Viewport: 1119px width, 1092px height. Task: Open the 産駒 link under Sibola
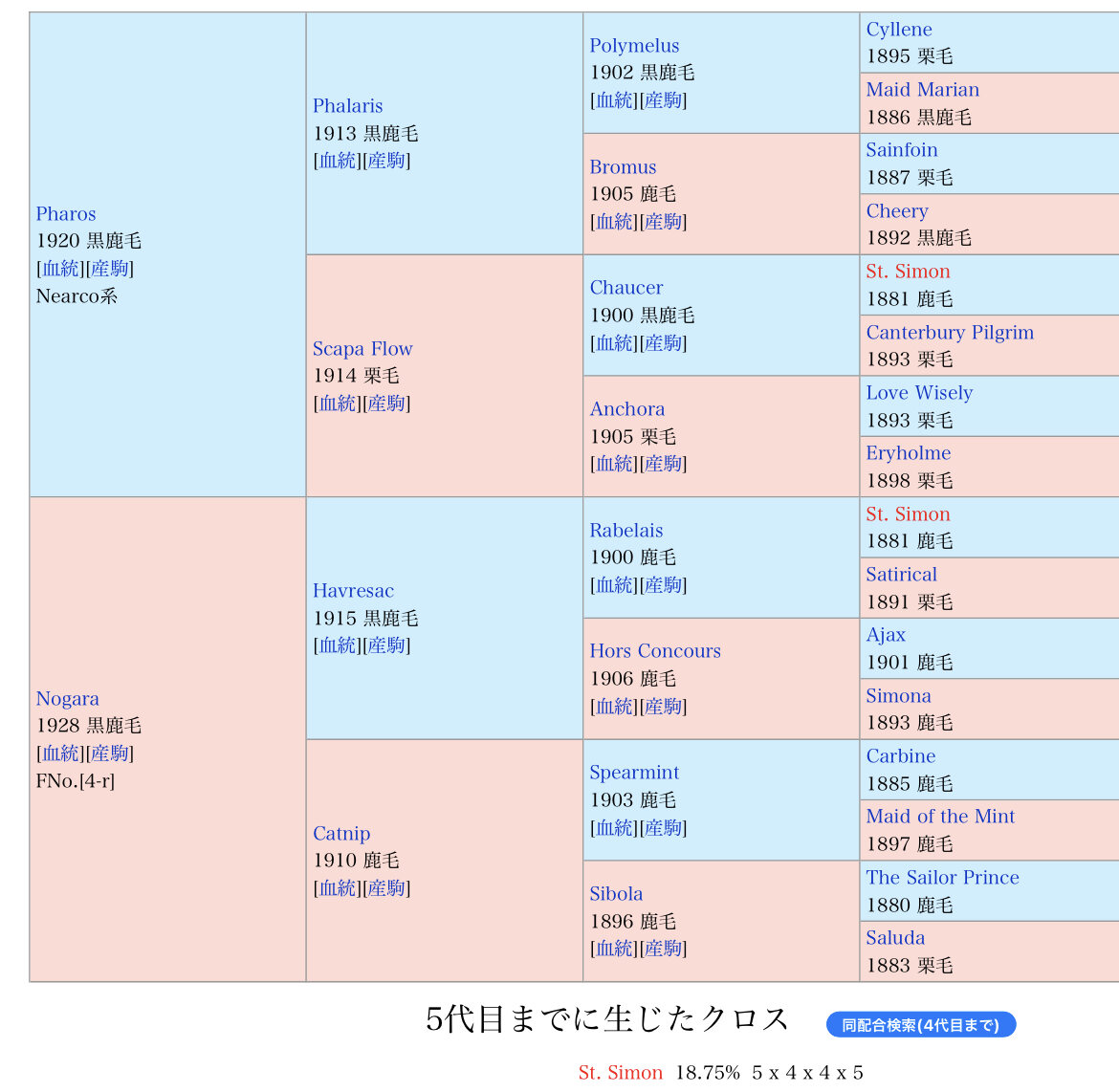664,949
